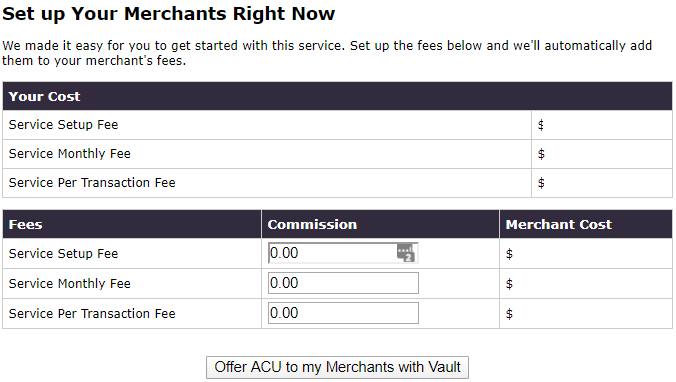Image resolution: width=676 pixels, height=382 pixels.
Task: Click Merchant Cost value for Per Transaction Fee
Action: (509, 314)
